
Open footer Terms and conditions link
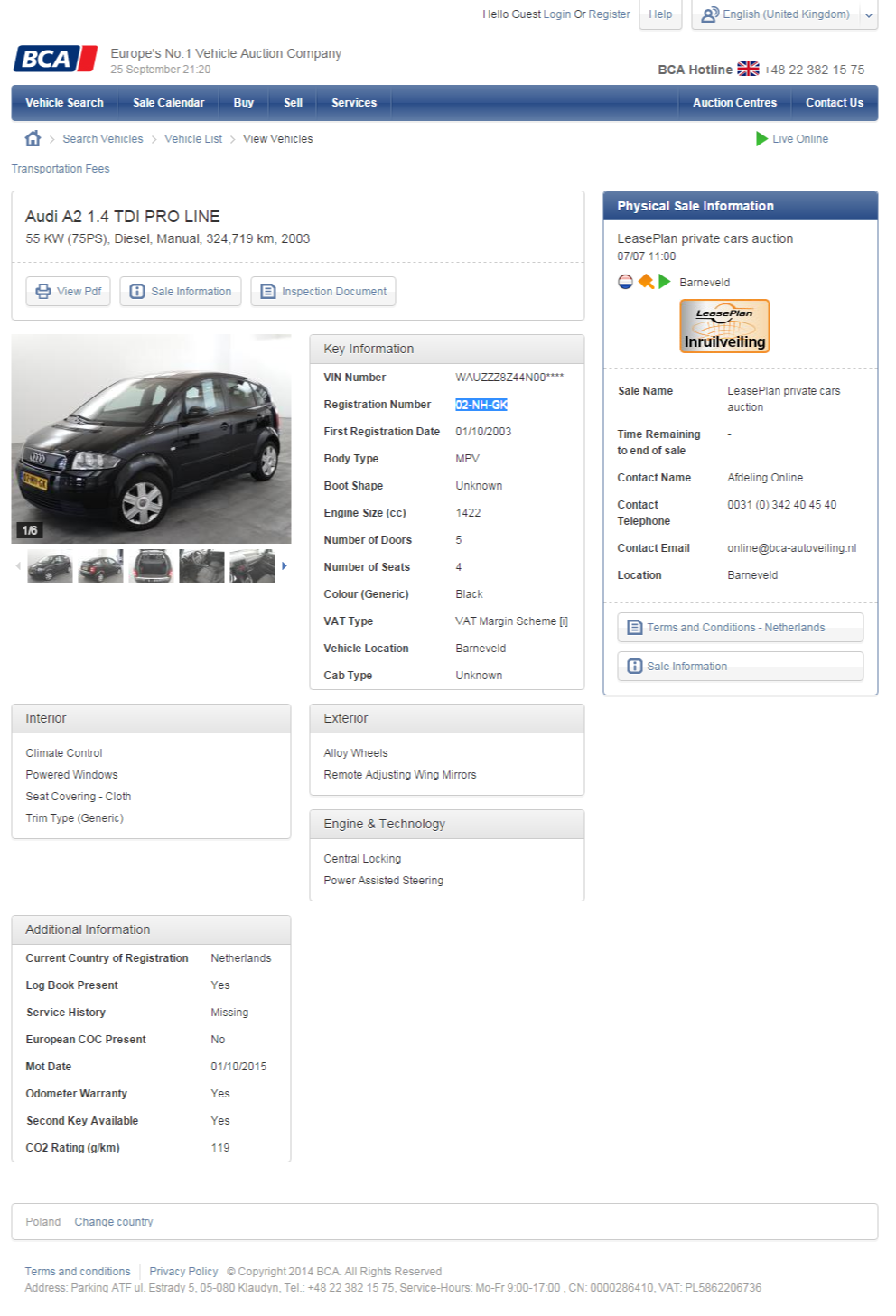coord(78,1272)
